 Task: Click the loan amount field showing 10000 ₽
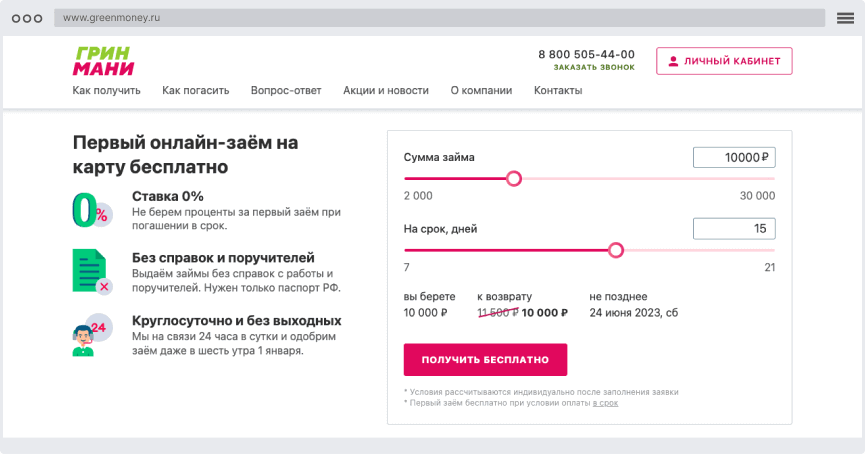point(734,158)
